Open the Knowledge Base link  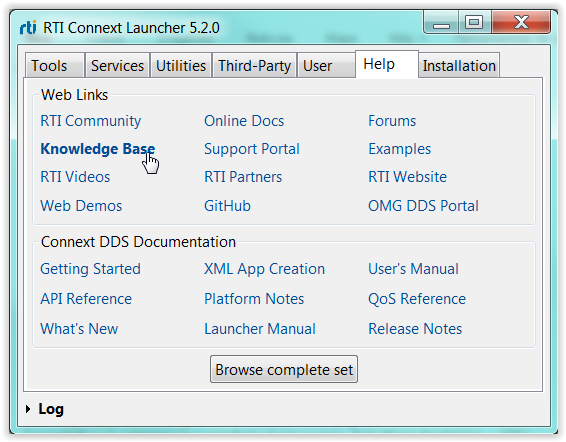click(x=97, y=149)
